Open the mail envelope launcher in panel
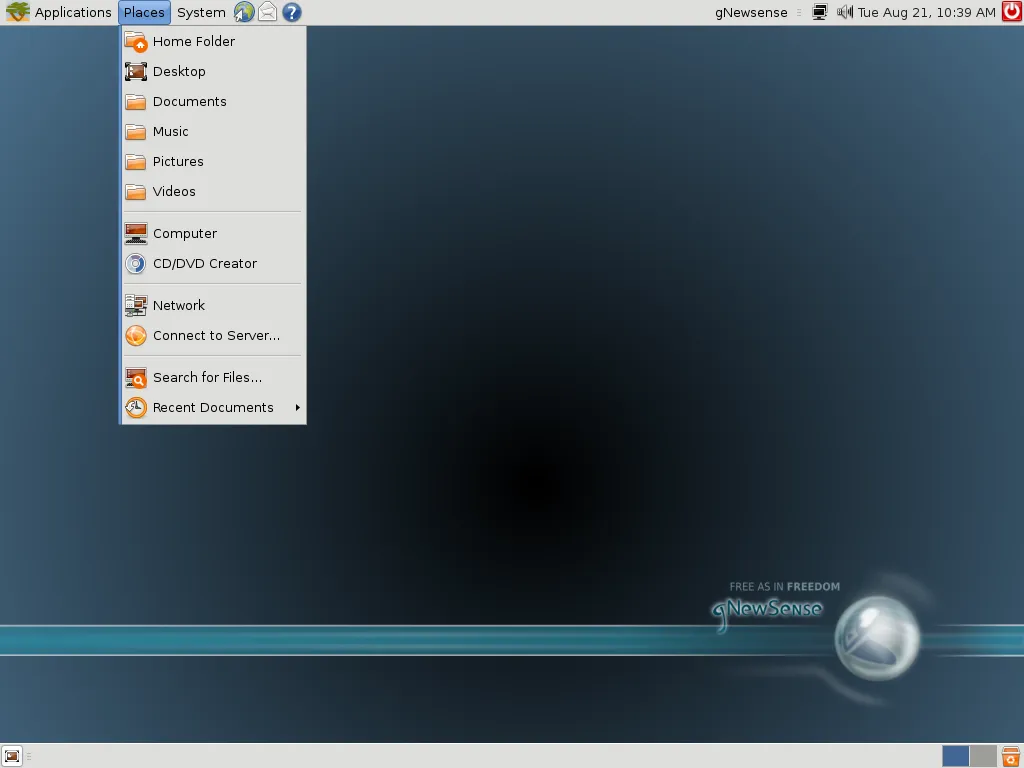1024x768 pixels. (x=268, y=12)
